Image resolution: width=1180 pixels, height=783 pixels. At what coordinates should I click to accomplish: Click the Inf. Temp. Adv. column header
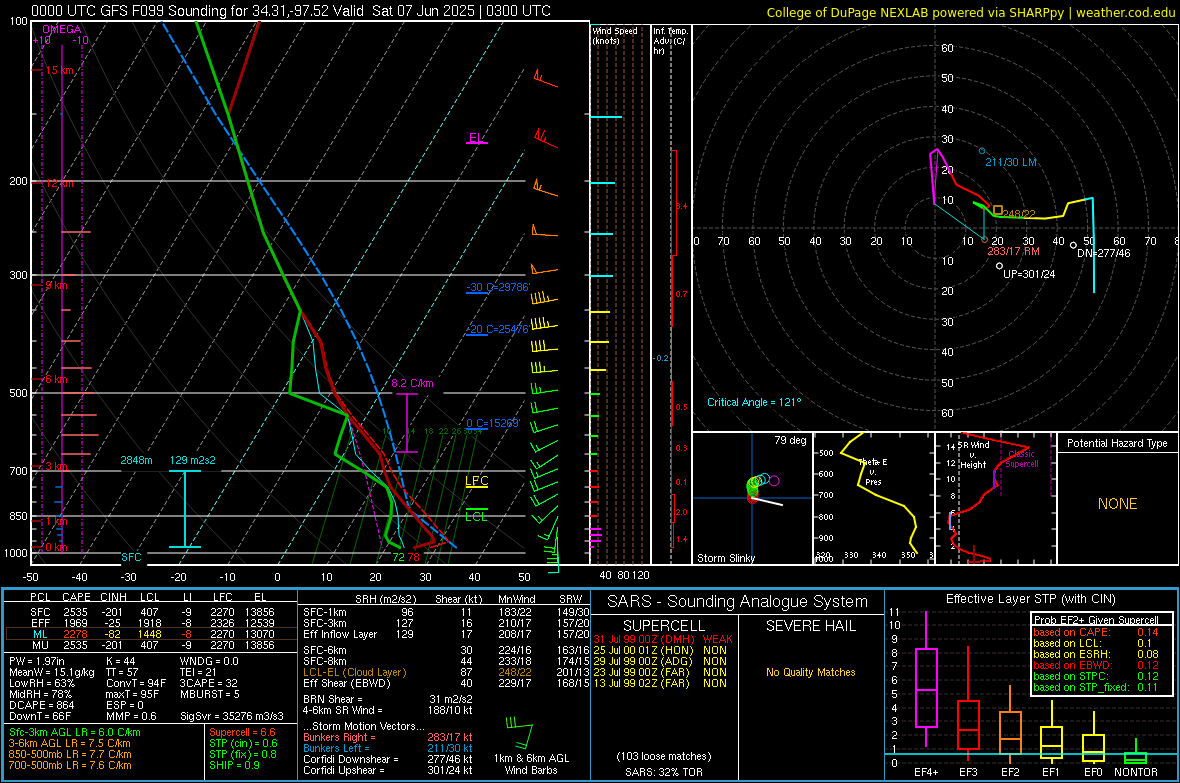[670, 41]
